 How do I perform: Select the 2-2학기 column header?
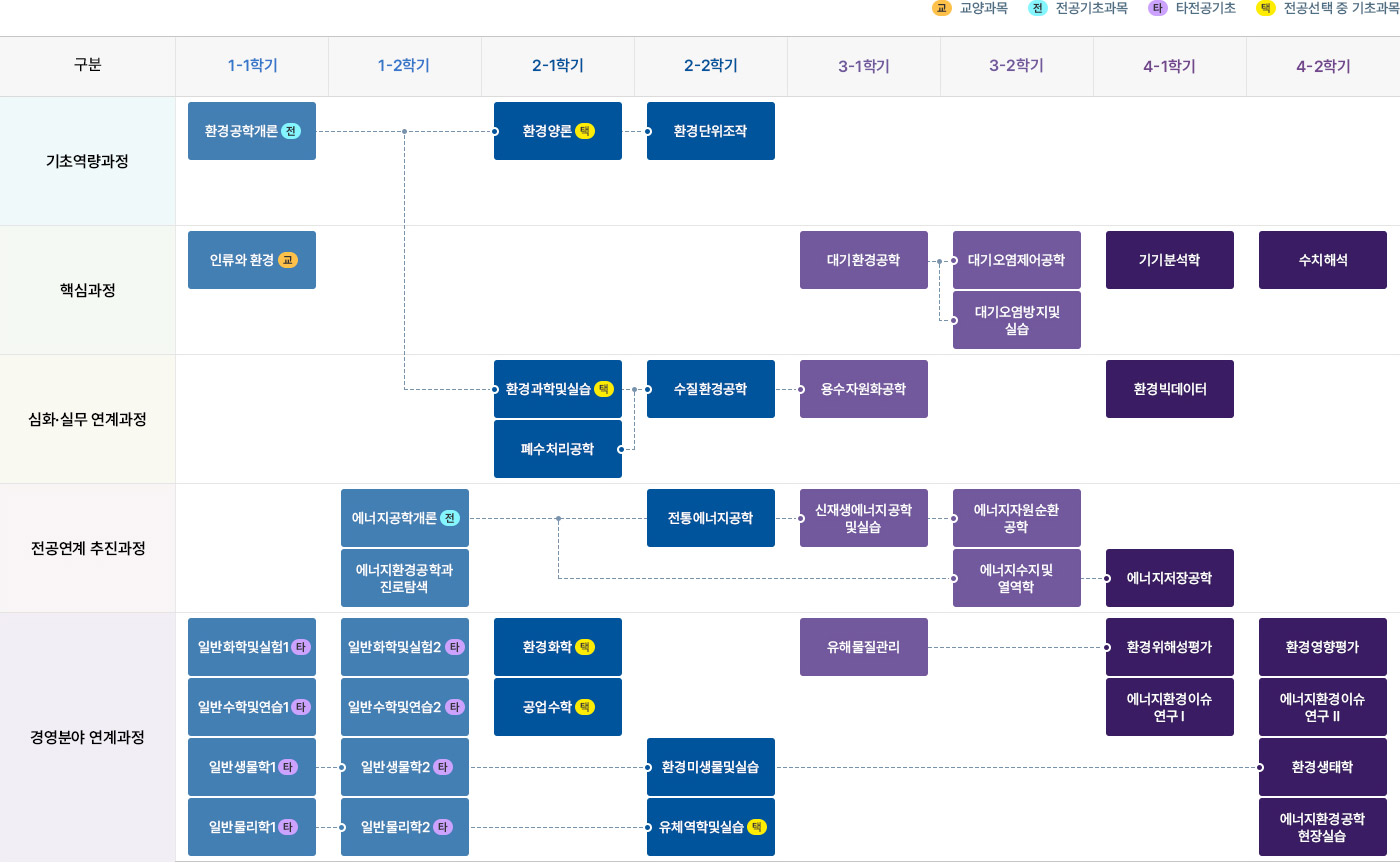(x=711, y=67)
